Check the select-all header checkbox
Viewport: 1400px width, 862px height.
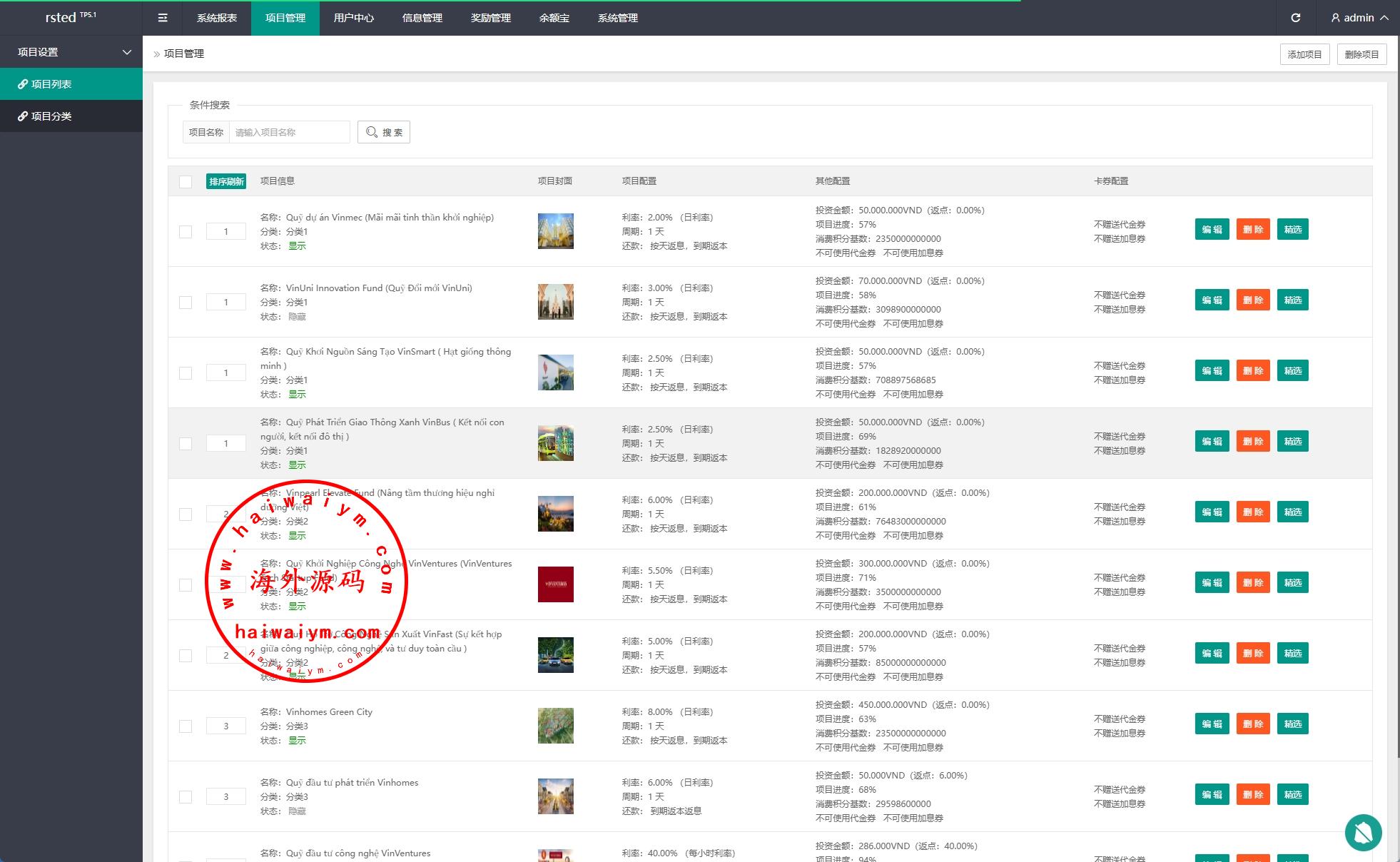tap(186, 181)
